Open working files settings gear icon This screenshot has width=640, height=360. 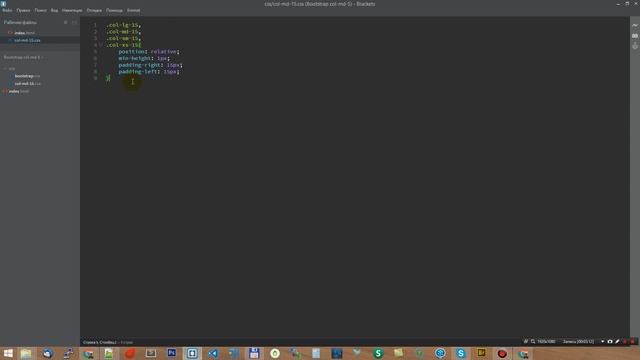(x=65, y=22)
